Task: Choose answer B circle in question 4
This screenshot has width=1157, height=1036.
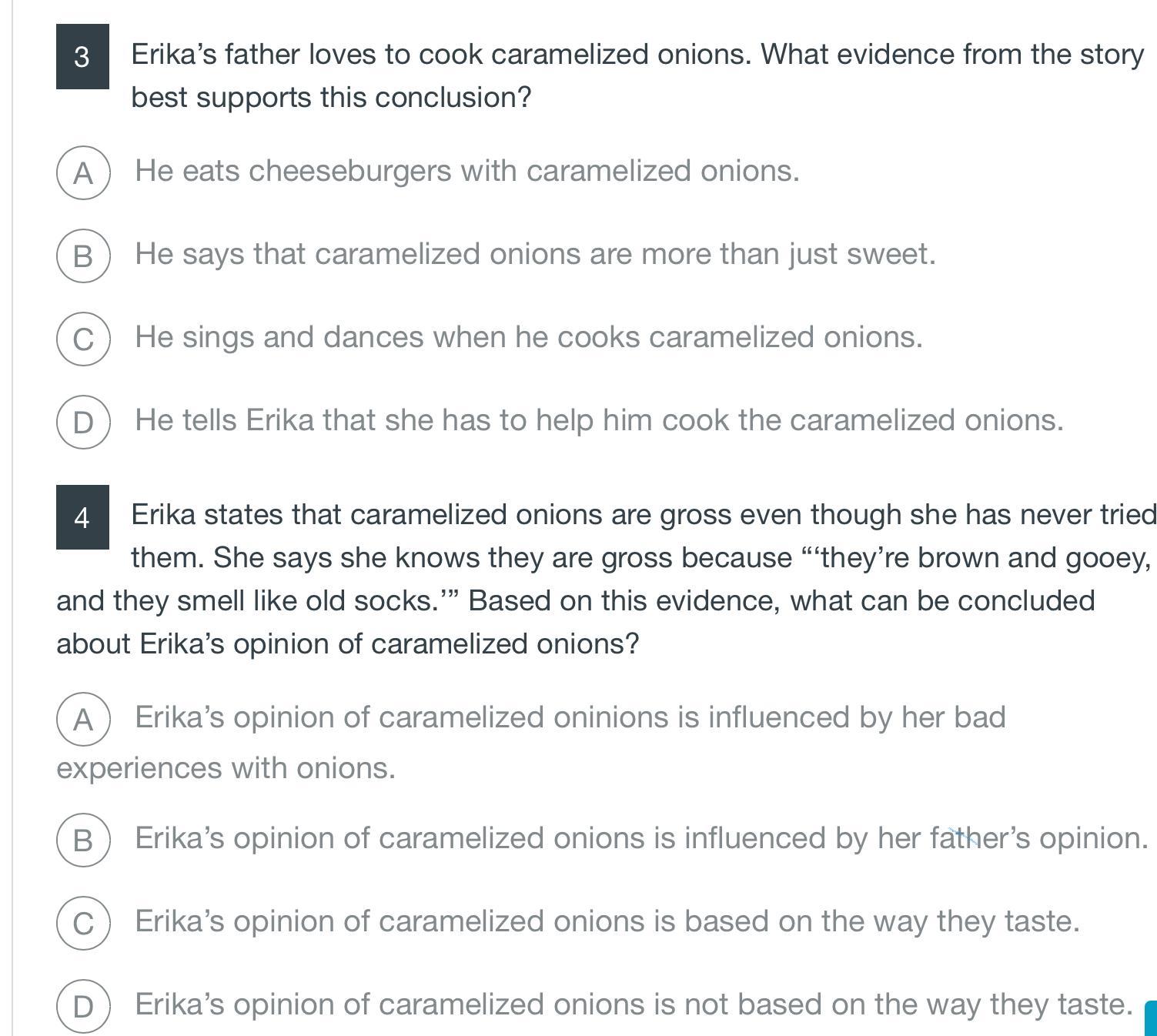Action: click(83, 840)
